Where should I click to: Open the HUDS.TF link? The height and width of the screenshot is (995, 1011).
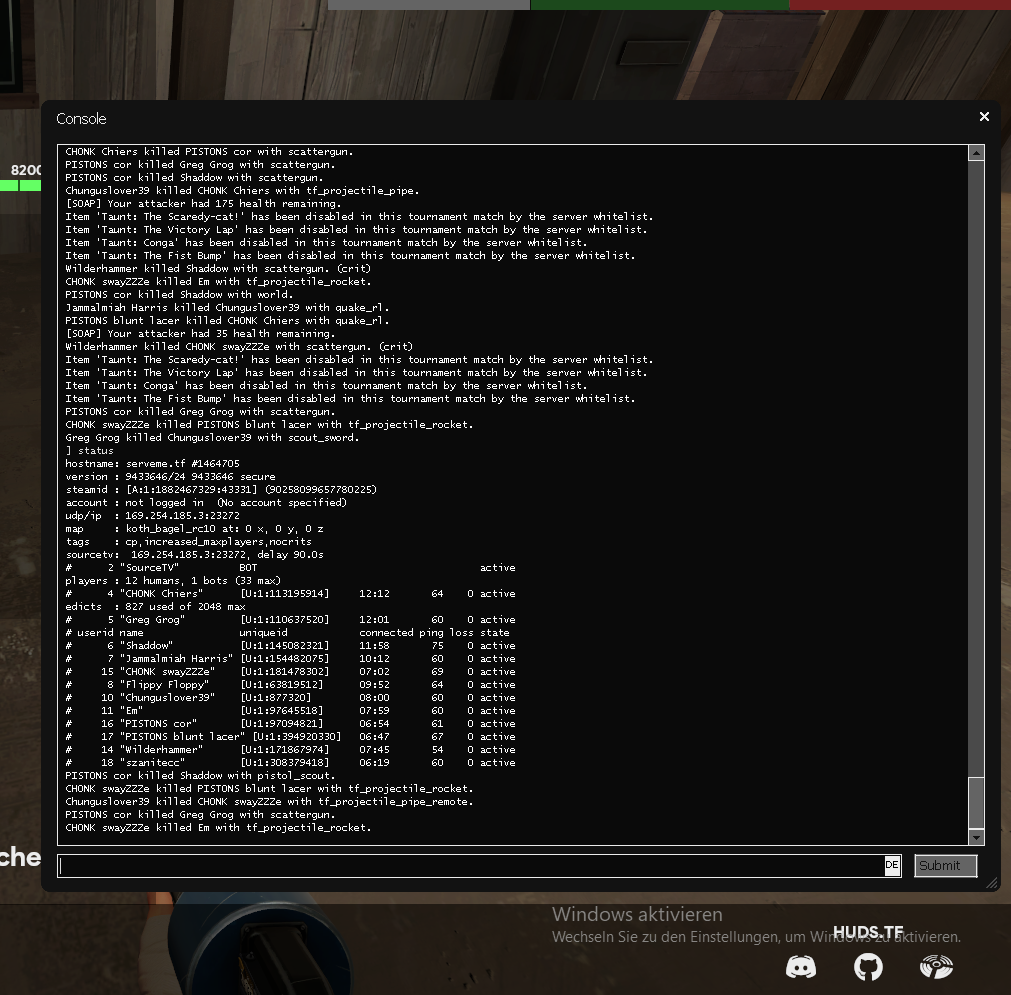point(868,932)
